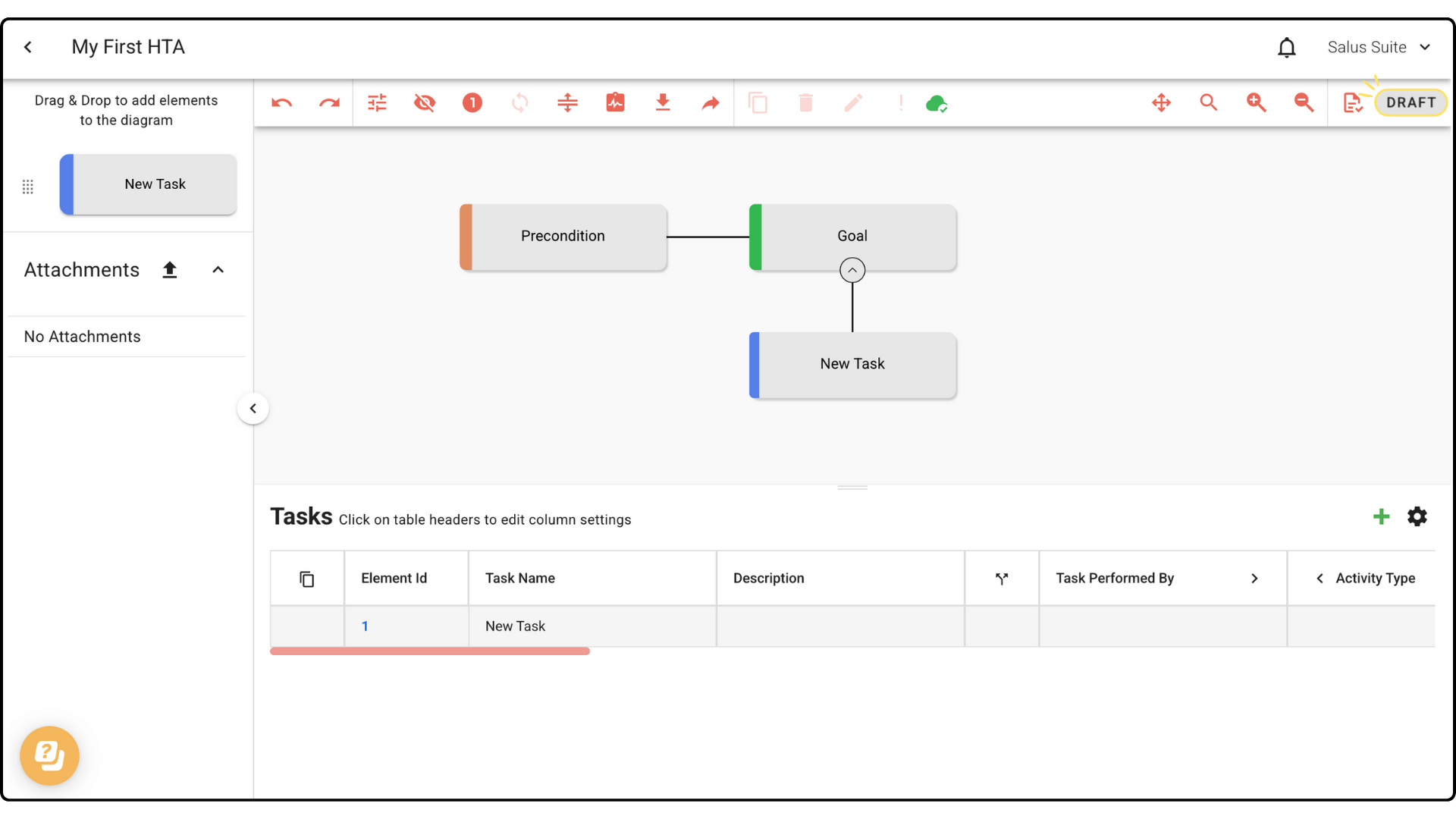Click the zoom in magnifier icon

[1256, 103]
